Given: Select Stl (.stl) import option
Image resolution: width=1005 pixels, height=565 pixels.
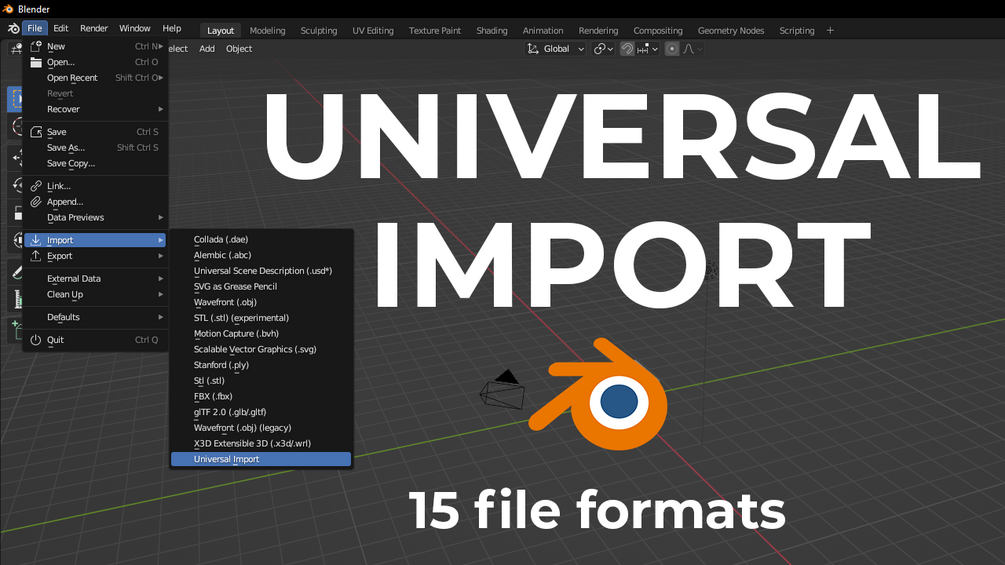Looking at the screenshot, I should [261, 381].
